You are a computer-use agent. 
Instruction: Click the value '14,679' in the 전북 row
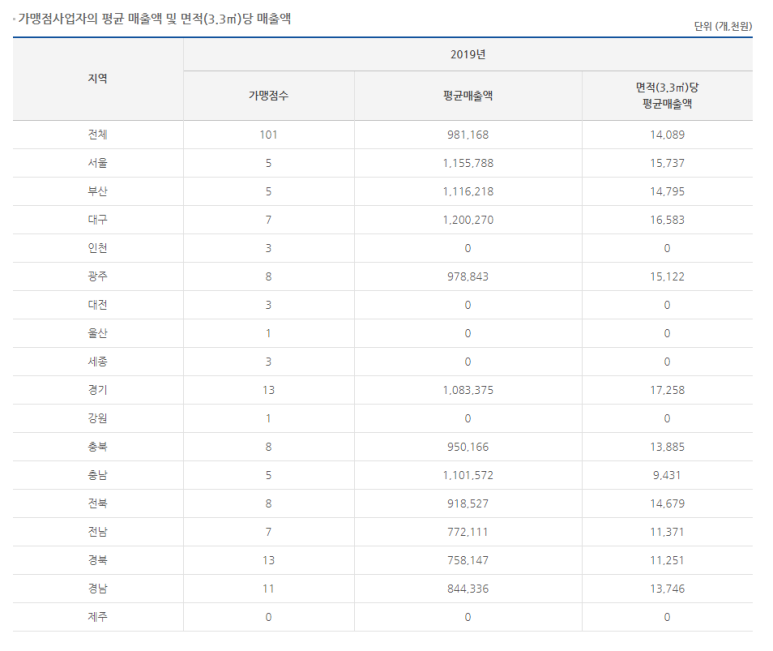coord(667,504)
